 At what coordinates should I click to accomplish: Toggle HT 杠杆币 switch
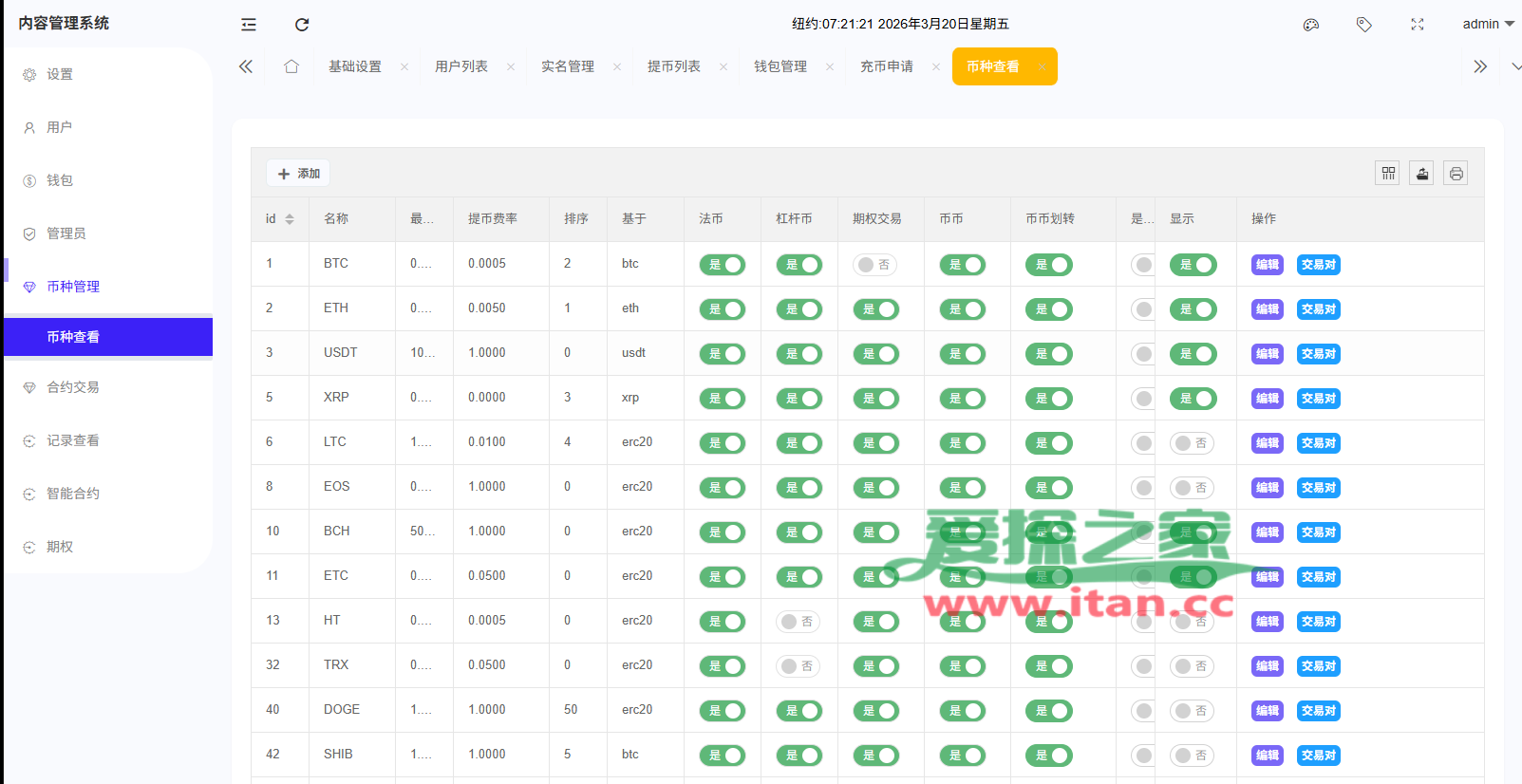click(798, 622)
